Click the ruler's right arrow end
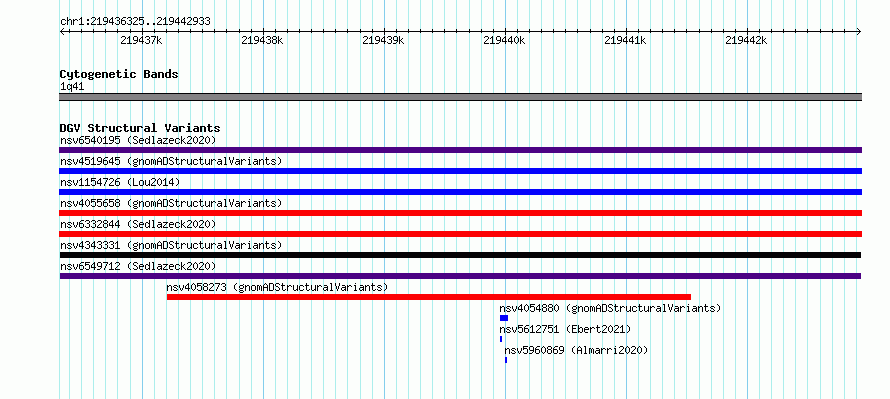Image resolution: width=890 pixels, height=399 pixels. (859, 31)
